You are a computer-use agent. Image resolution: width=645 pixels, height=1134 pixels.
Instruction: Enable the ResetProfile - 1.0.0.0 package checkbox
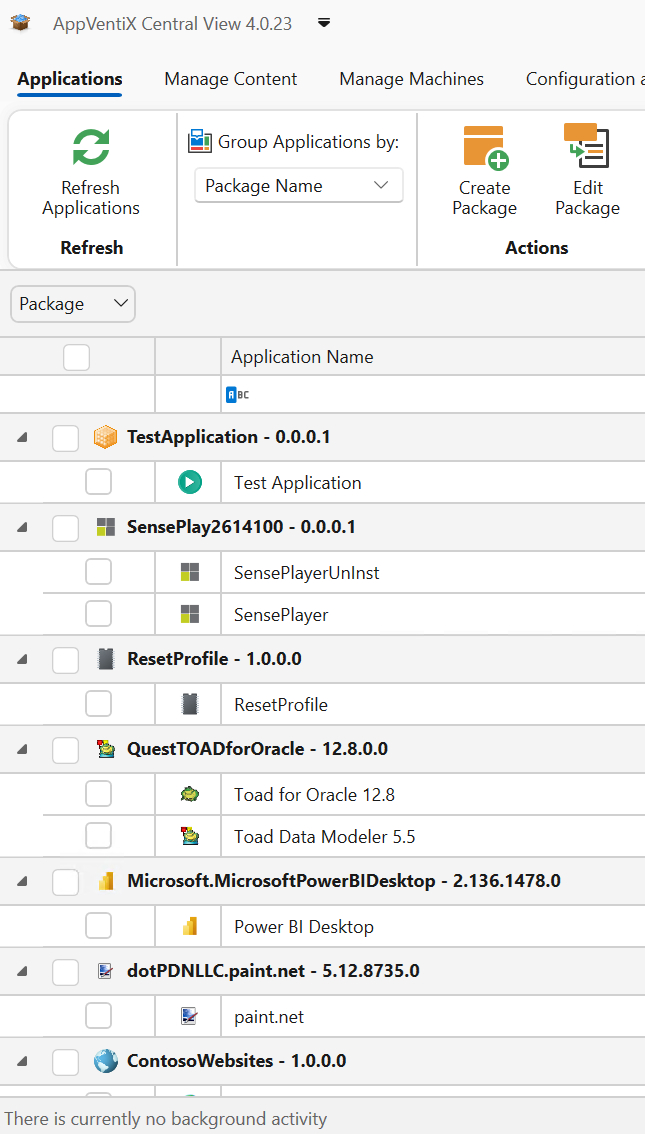pos(65,659)
